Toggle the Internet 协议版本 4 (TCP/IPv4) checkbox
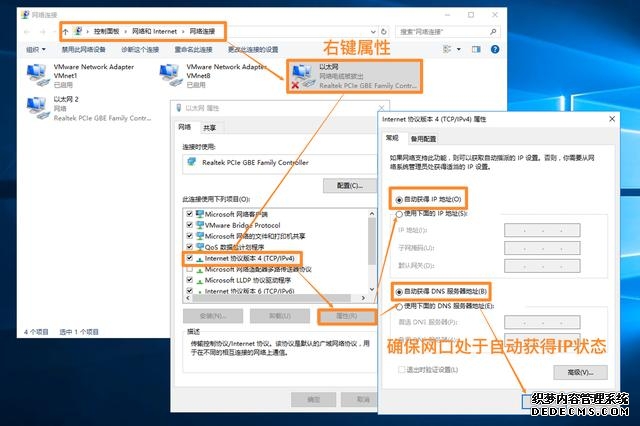The height and width of the screenshot is (426, 640). point(189,258)
